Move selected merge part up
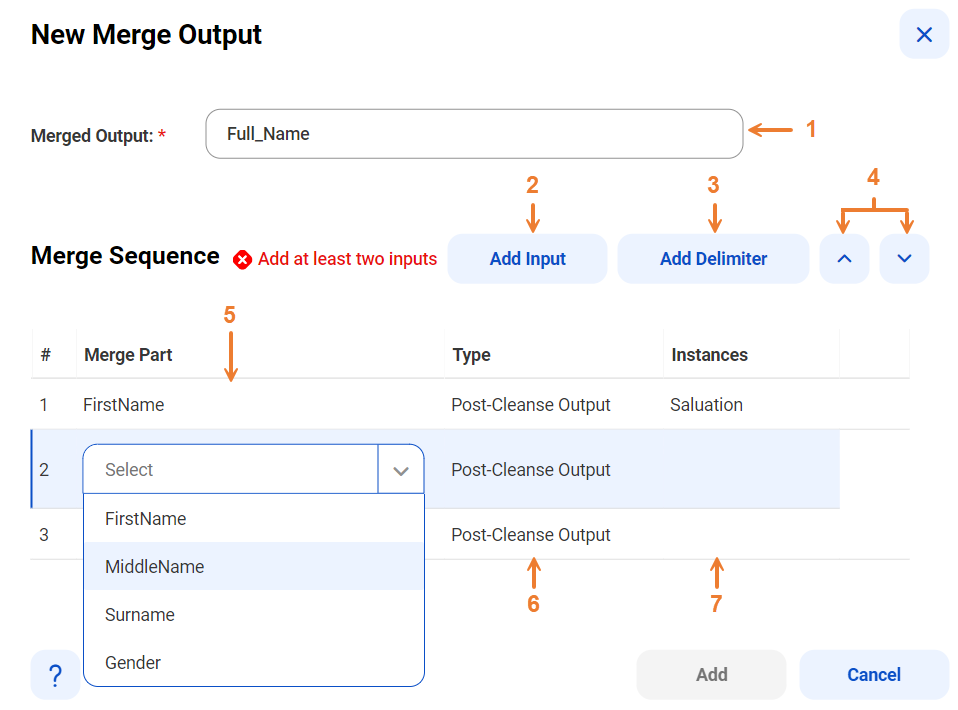Viewport: 958px width, 710px height. pos(844,258)
